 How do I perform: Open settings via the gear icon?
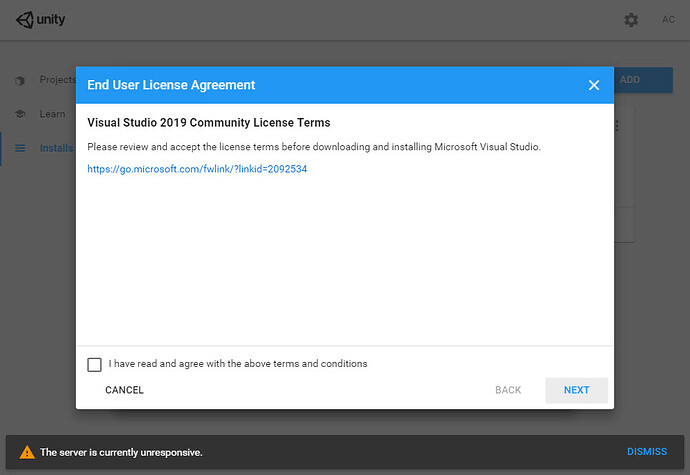point(631,20)
